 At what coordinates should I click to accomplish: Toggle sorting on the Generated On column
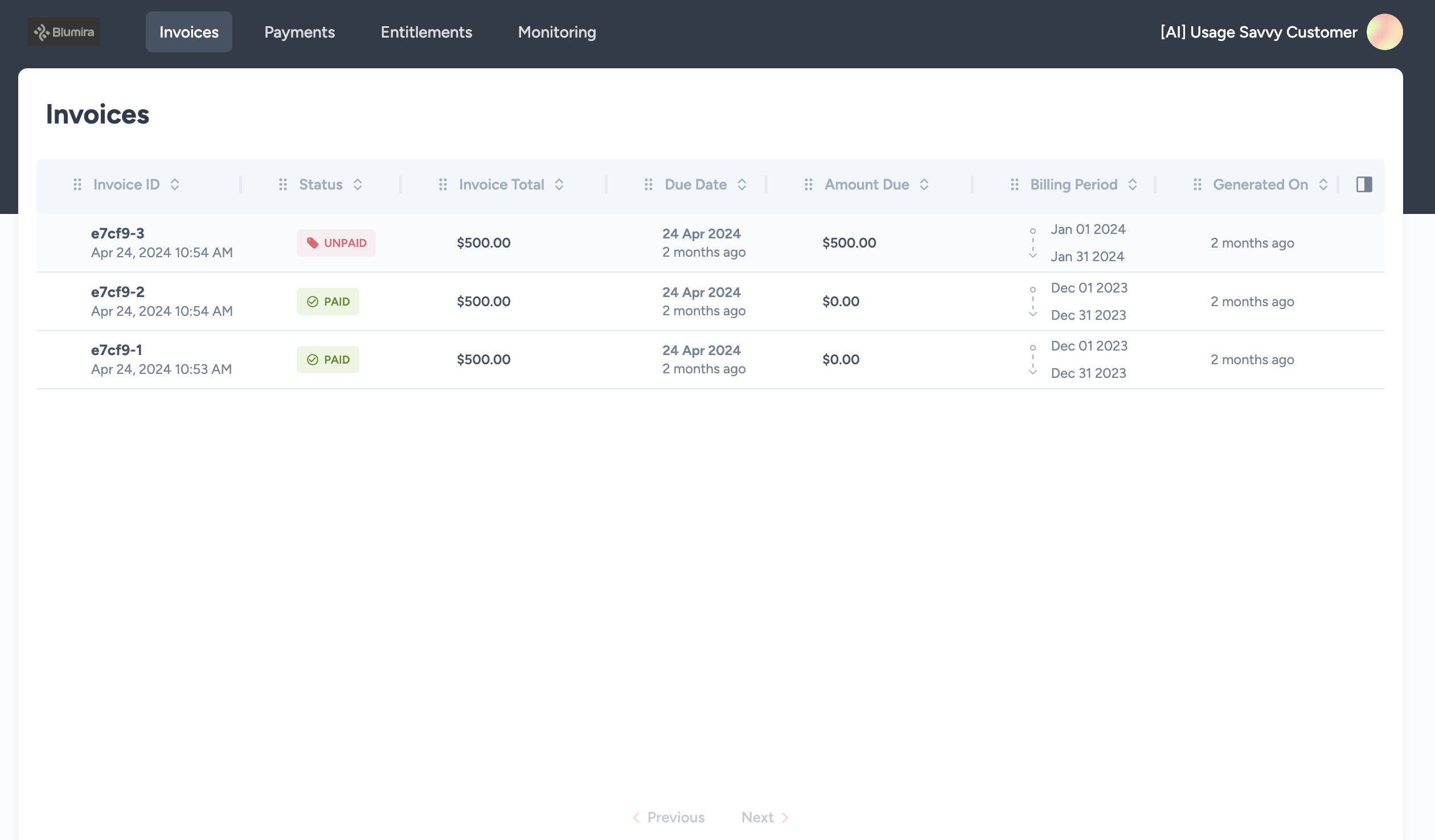(1323, 184)
